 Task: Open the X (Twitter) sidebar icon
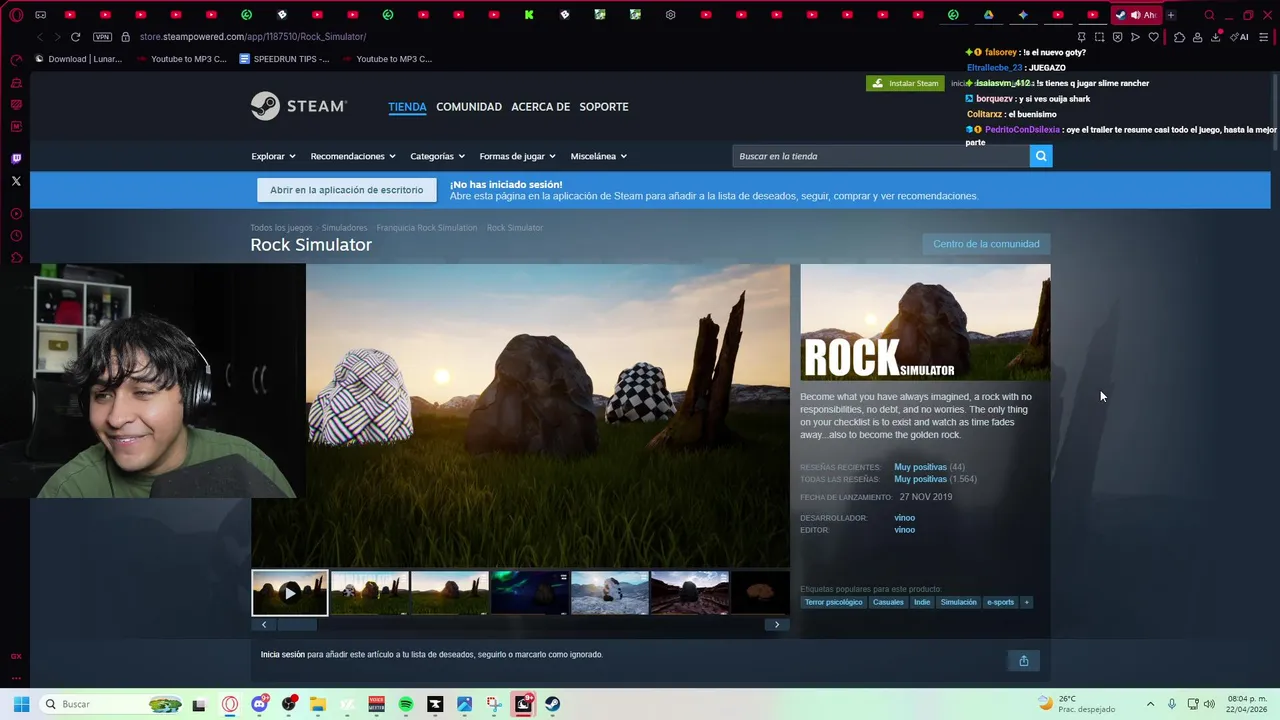point(16,181)
